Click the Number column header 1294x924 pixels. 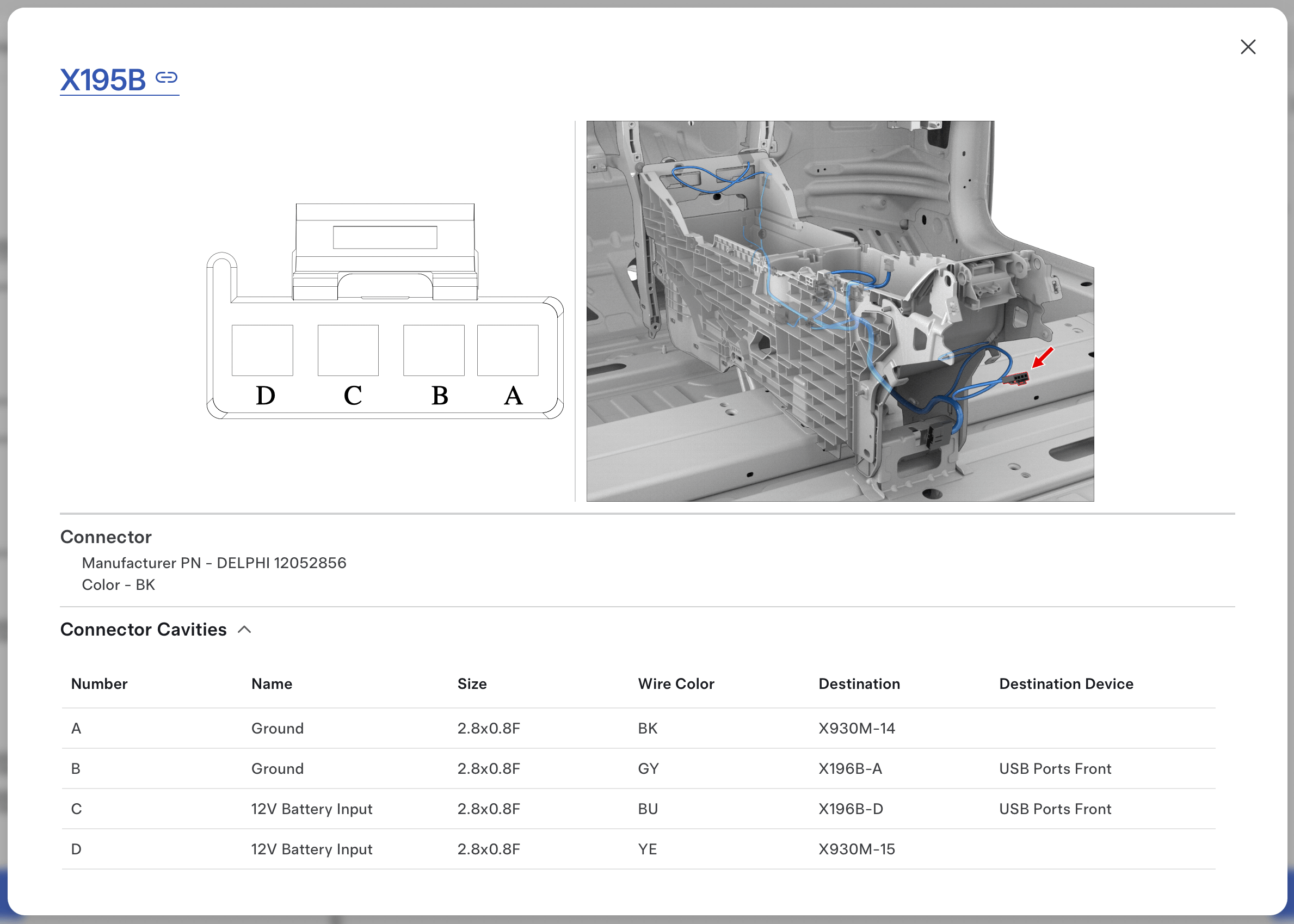[99, 684]
